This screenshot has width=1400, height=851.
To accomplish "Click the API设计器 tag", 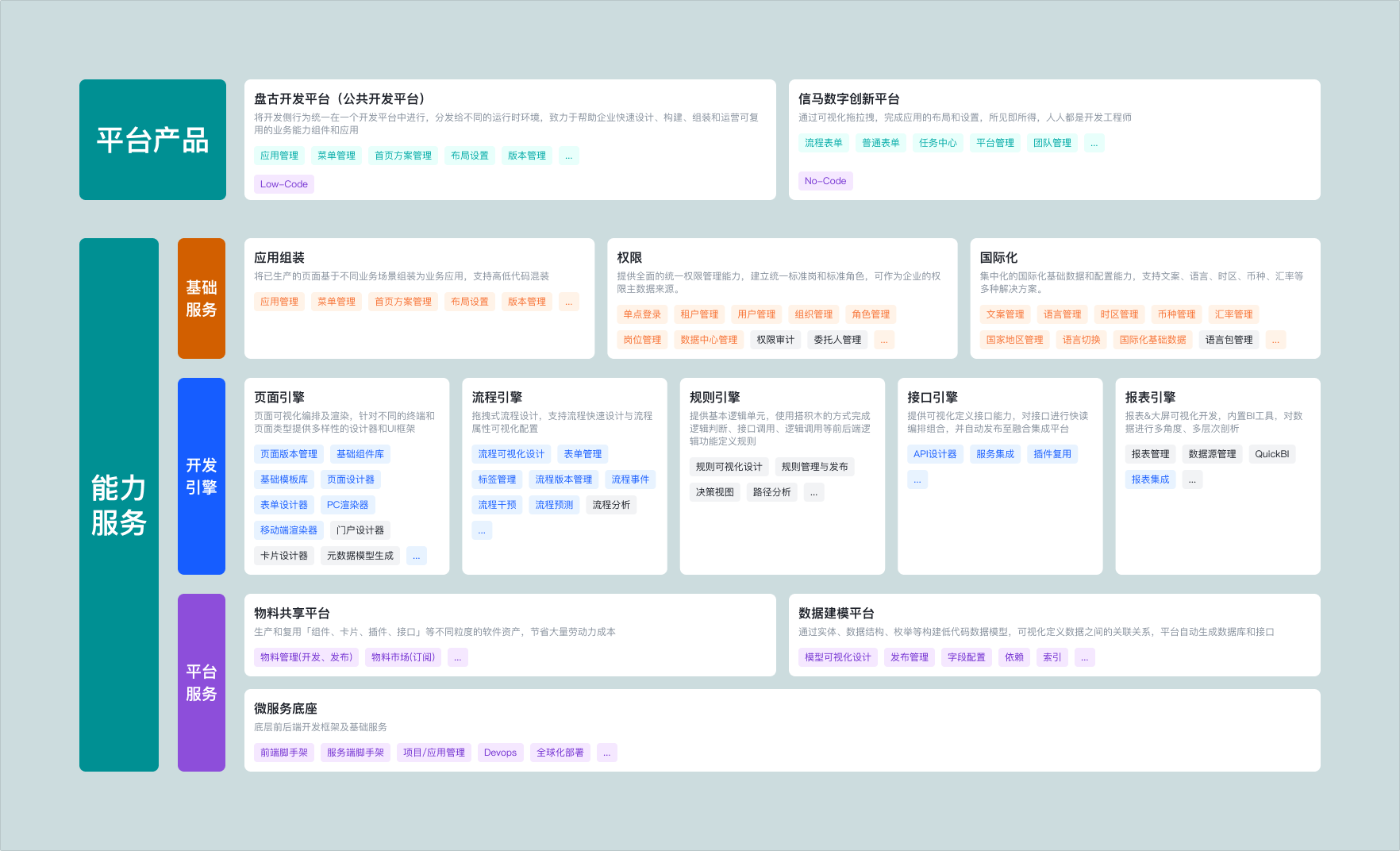I will (935, 454).
